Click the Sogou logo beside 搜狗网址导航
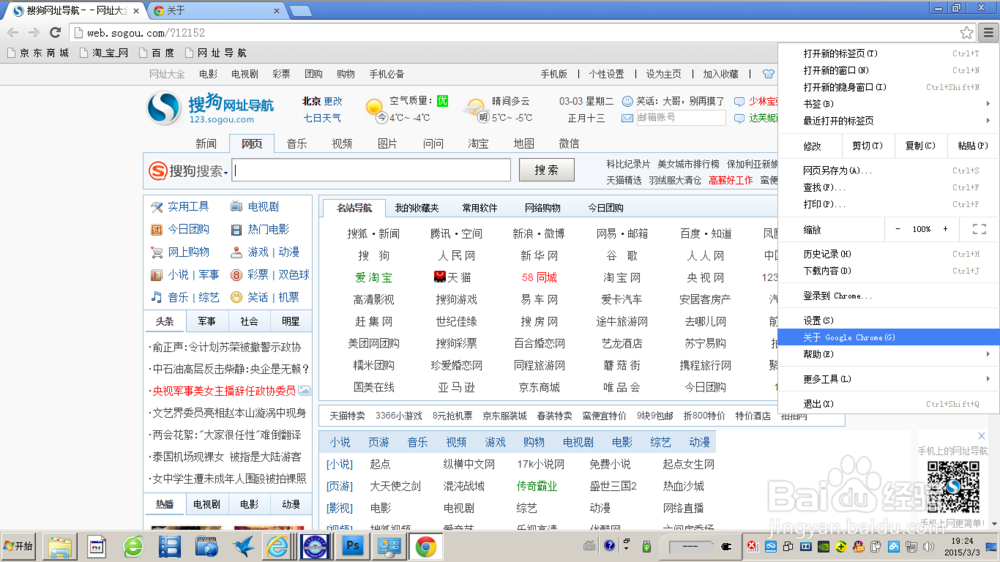The height and width of the screenshot is (562, 1000). pyautogui.click(x=165, y=108)
